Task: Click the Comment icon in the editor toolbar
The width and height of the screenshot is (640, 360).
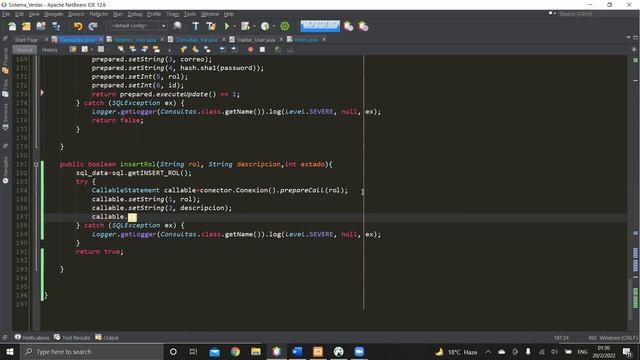Action: [x=278, y=49]
